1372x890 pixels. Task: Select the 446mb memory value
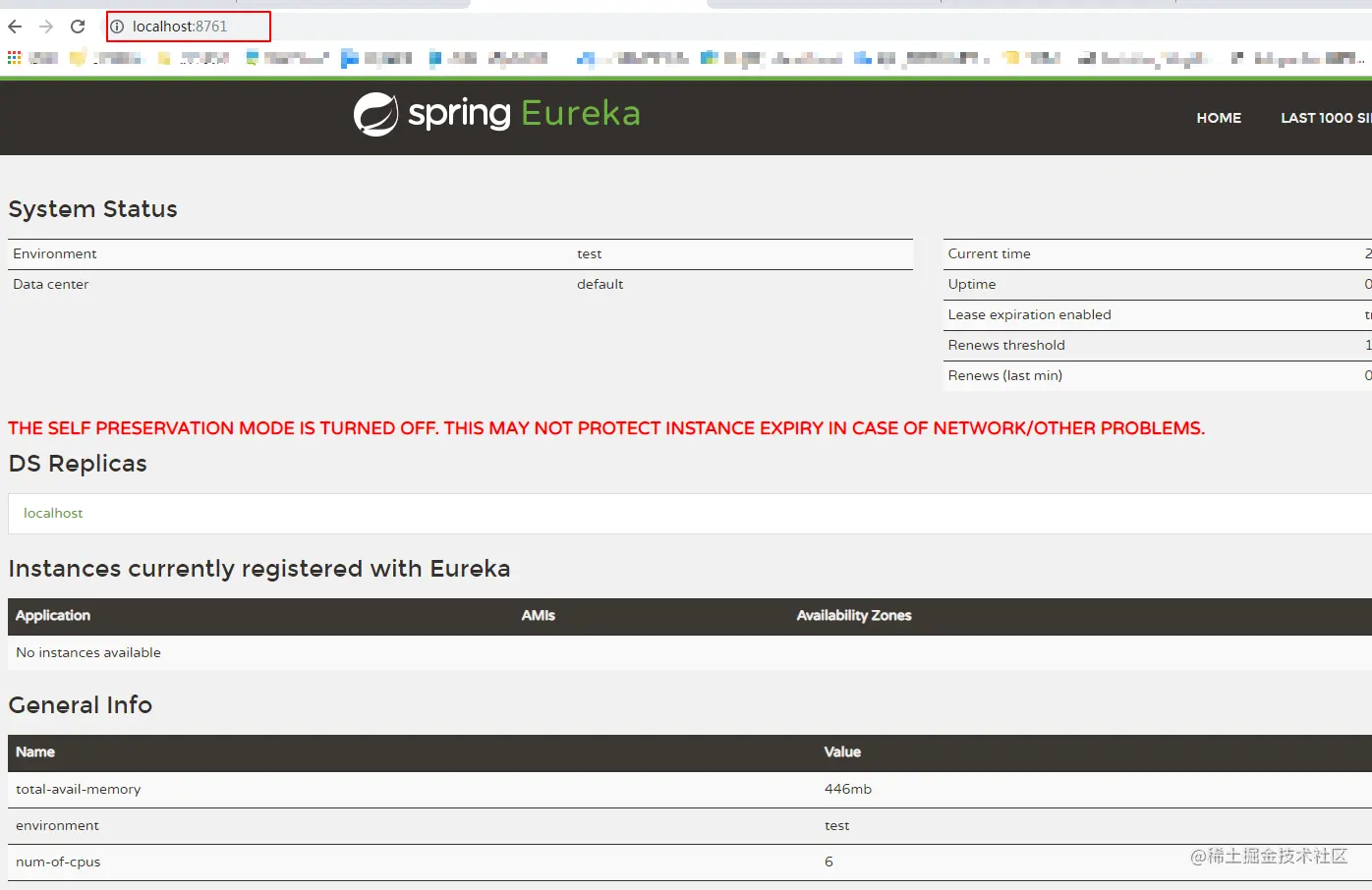848,789
